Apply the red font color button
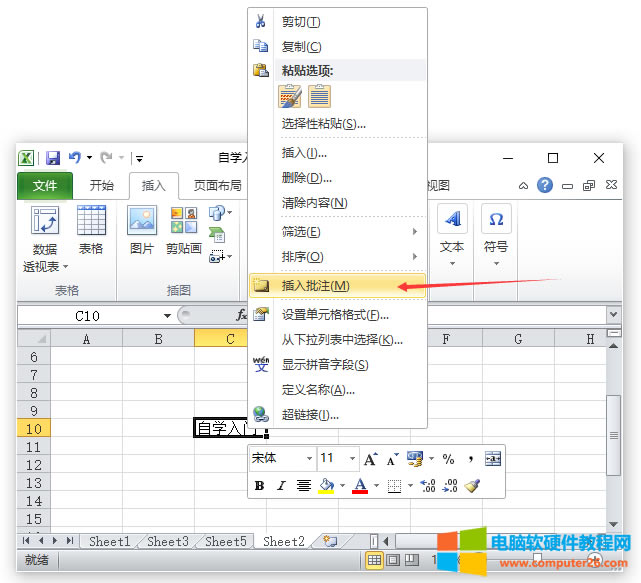The height and width of the screenshot is (583, 641). pyautogui.click(x=360, y=486)
